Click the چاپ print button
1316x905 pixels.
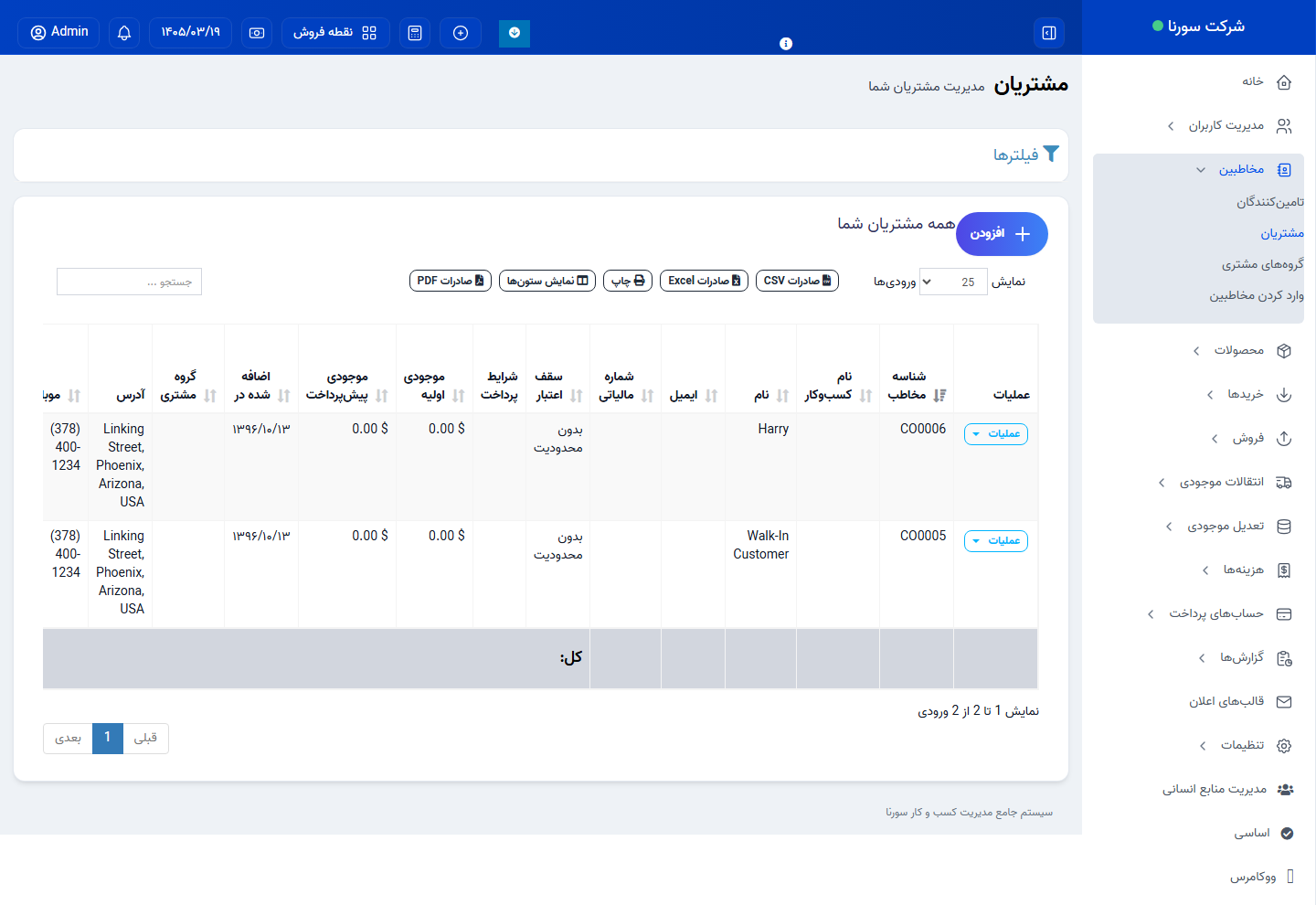pos(628,281)
